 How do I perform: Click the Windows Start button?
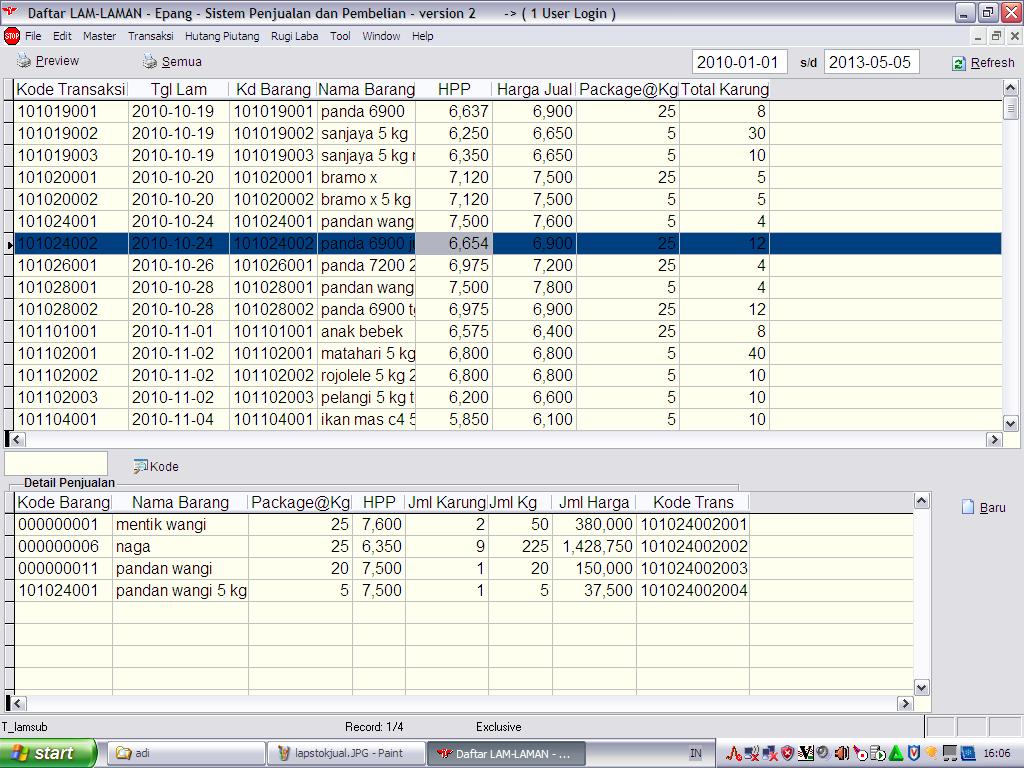point(48,753)
